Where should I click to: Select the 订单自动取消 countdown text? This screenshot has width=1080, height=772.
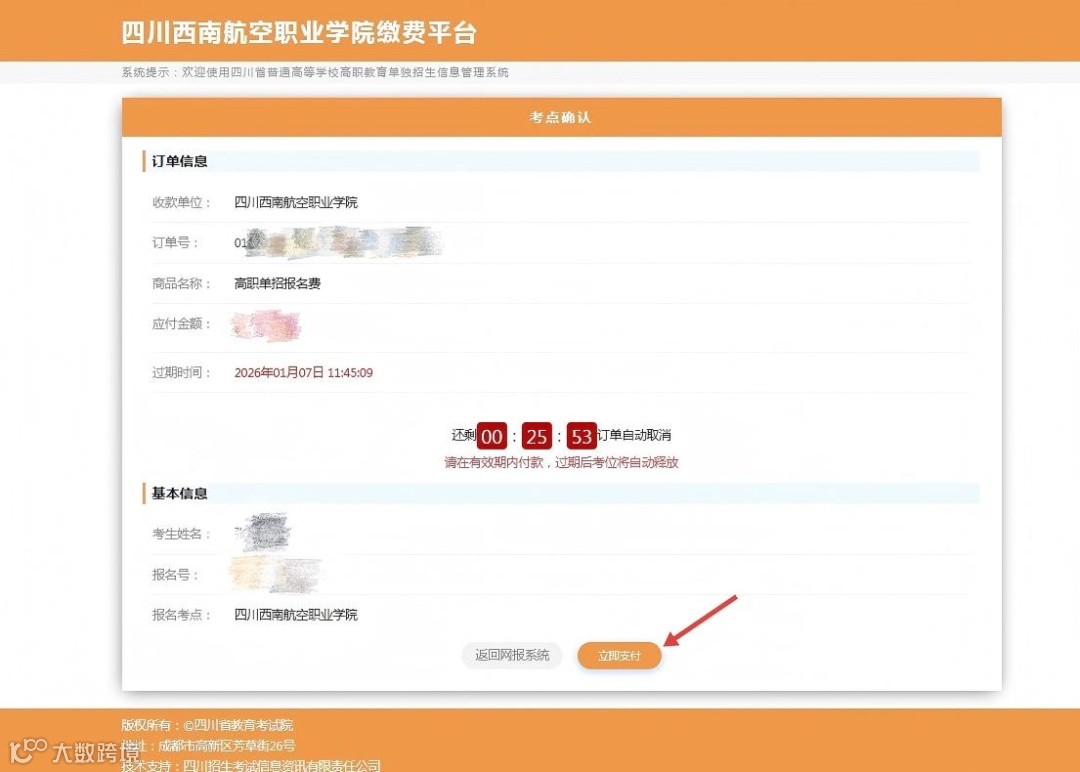pyautogui.click(x=634, y=435)
